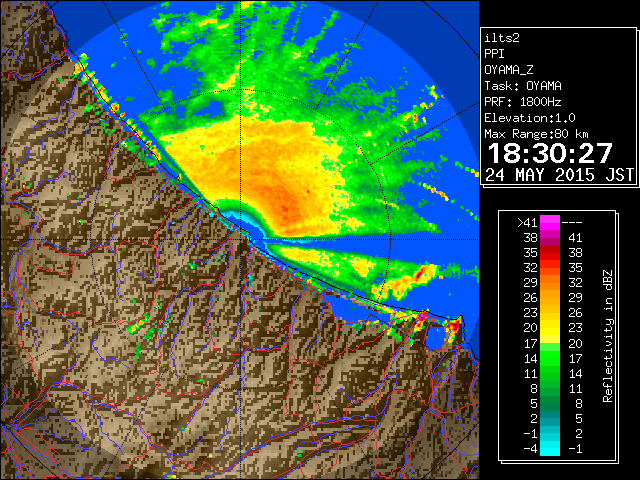This screenshot has width=640, height=480.
Task: Select the 24 MAY 2015 JST date
Action: click(559, 175)
